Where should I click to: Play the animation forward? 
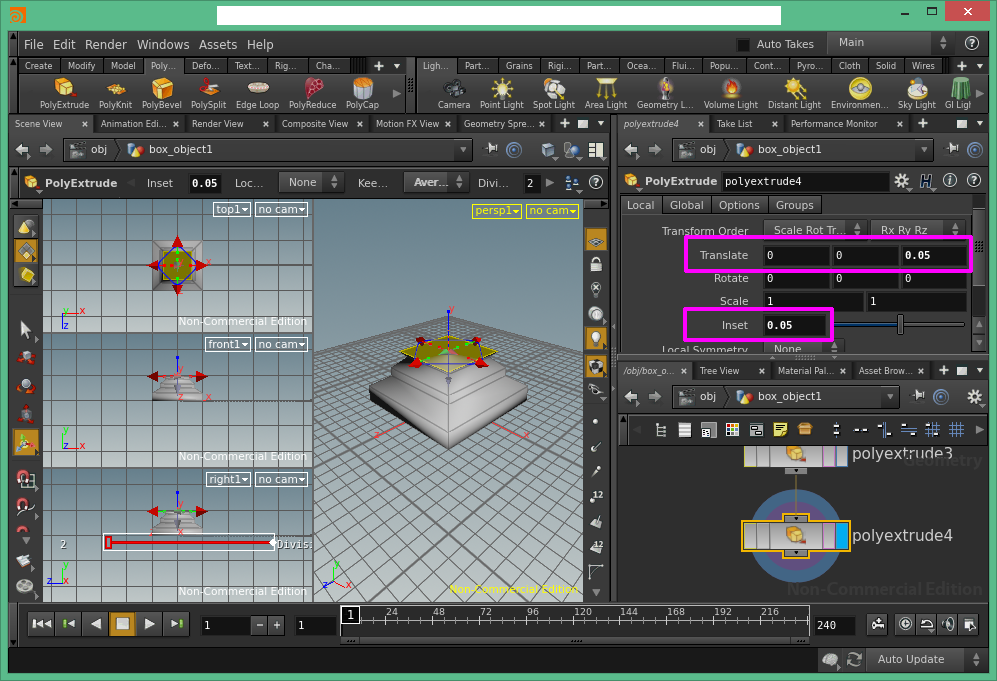click(149, 624)
